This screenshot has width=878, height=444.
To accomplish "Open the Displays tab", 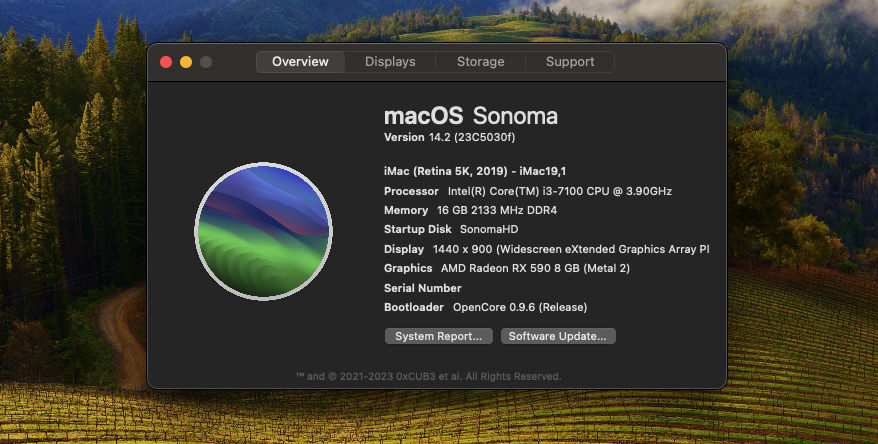I will point(390,62).
